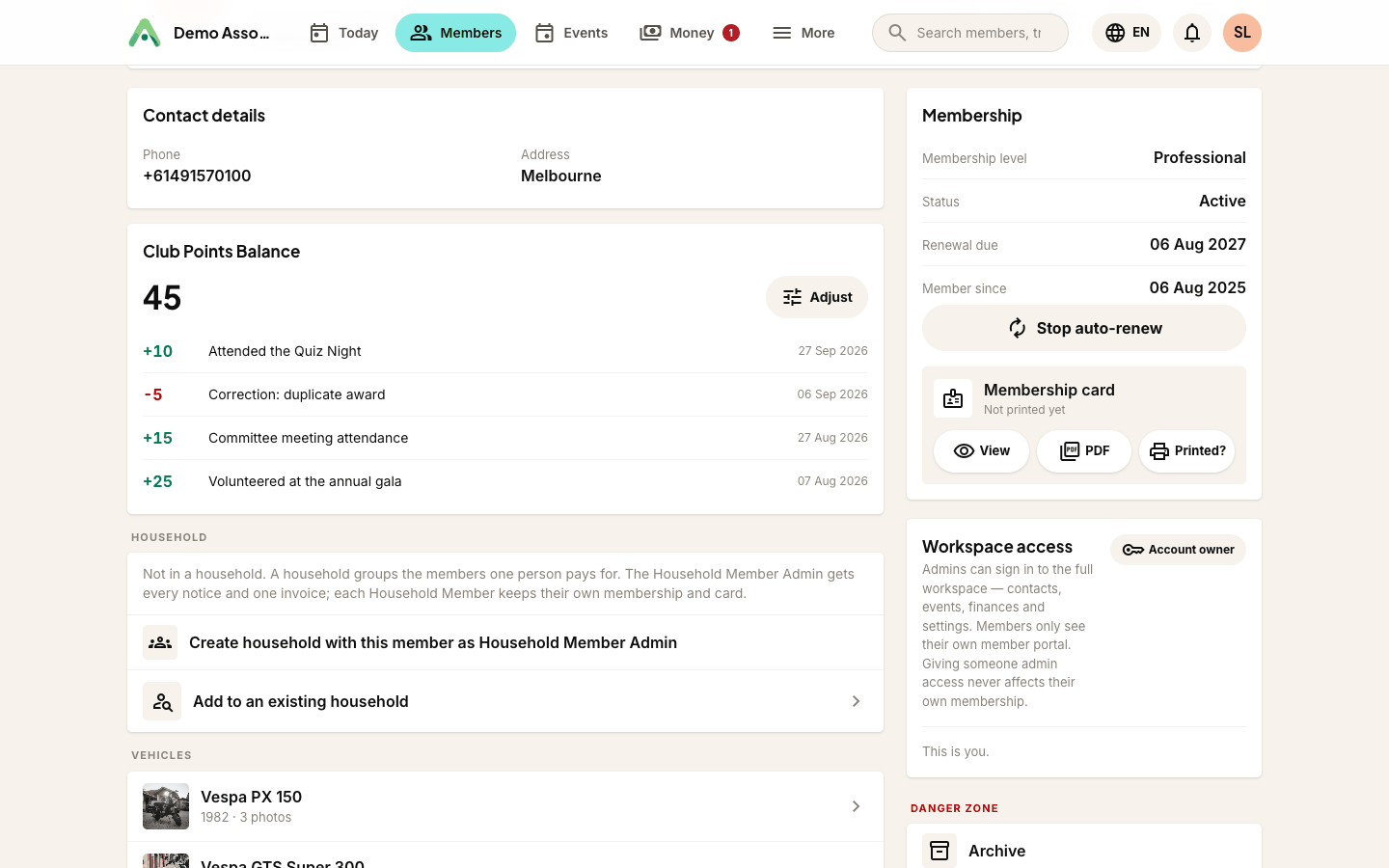Create household with this member as admin
Image resolution: width=1389 pixels, height=868 pixels.
(x=505, y=642)
